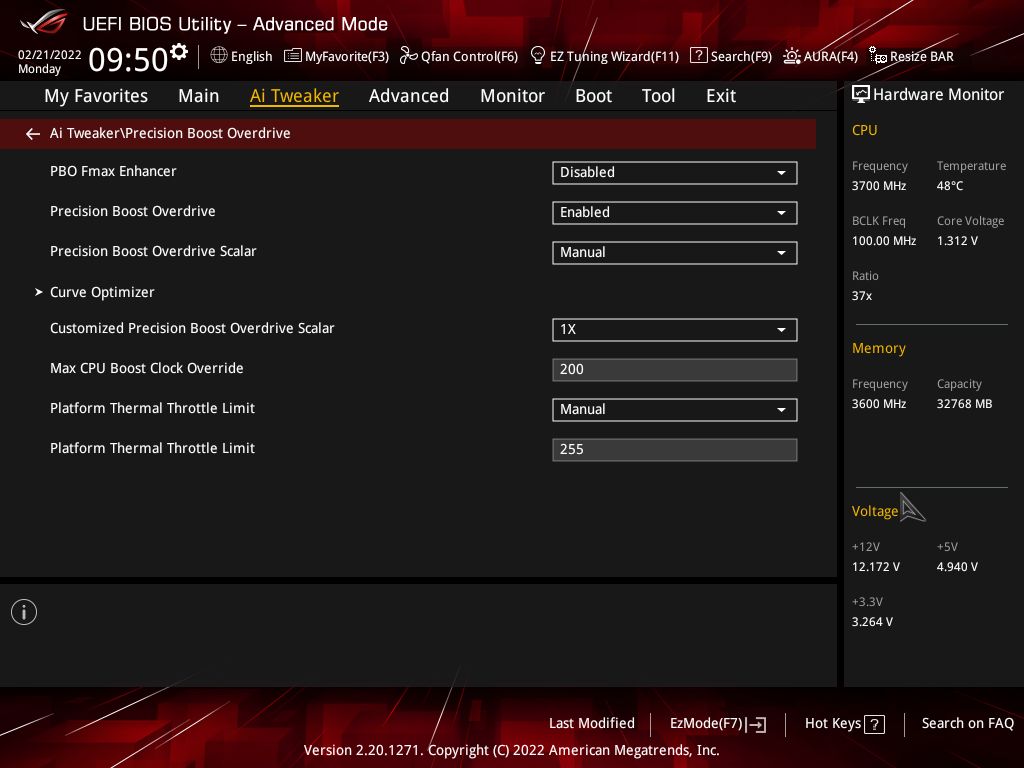Click Last Modified button

592,724
